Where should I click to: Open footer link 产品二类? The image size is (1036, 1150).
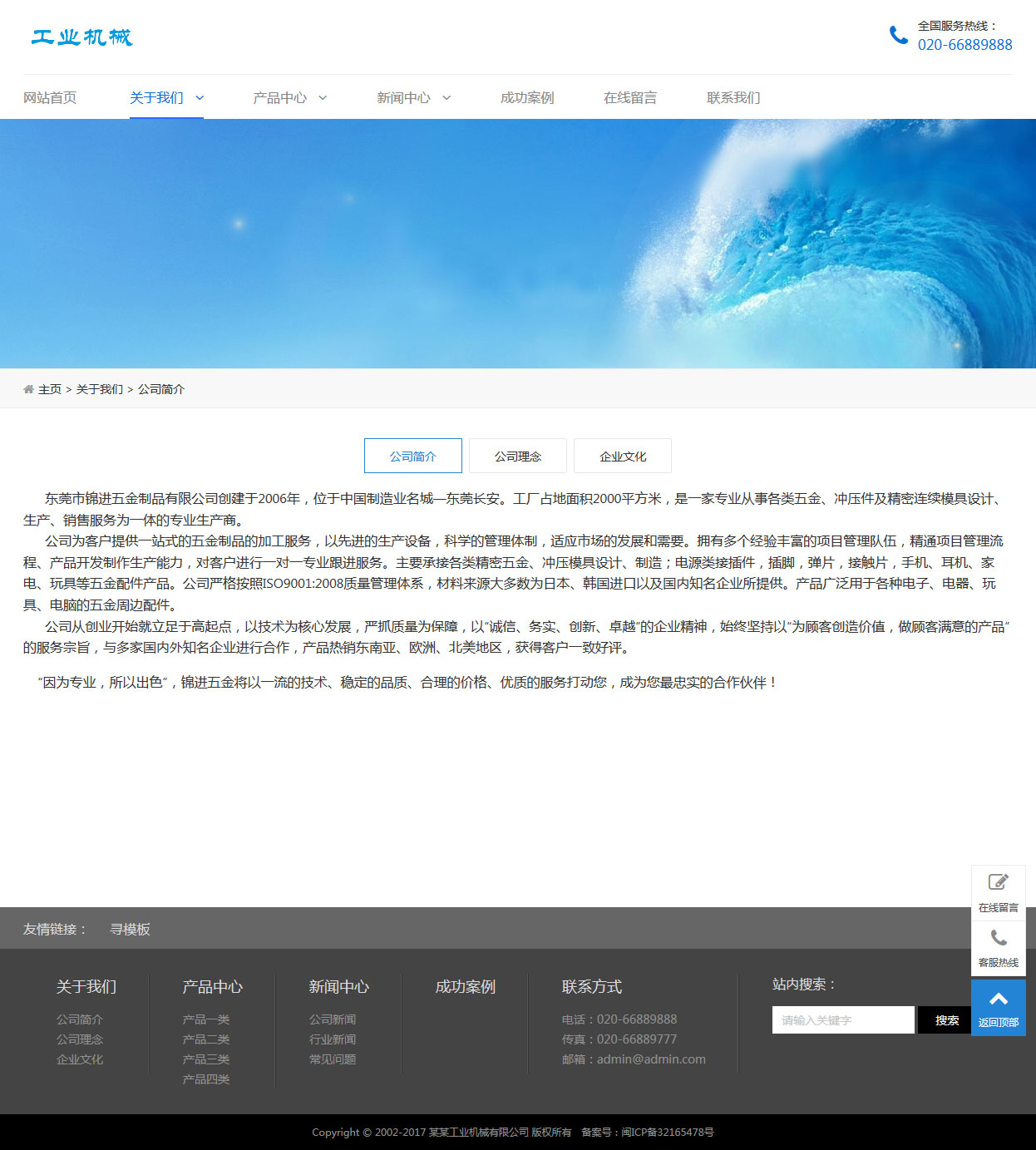coord(206,1039)
